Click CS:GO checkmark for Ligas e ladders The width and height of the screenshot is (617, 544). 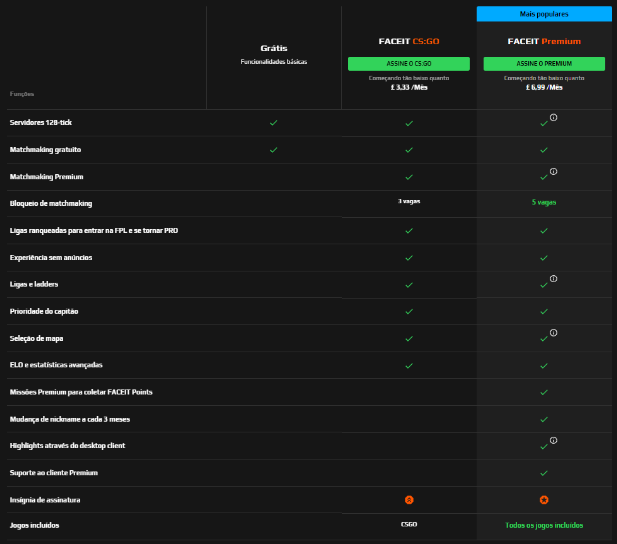(x=409, y=285)
